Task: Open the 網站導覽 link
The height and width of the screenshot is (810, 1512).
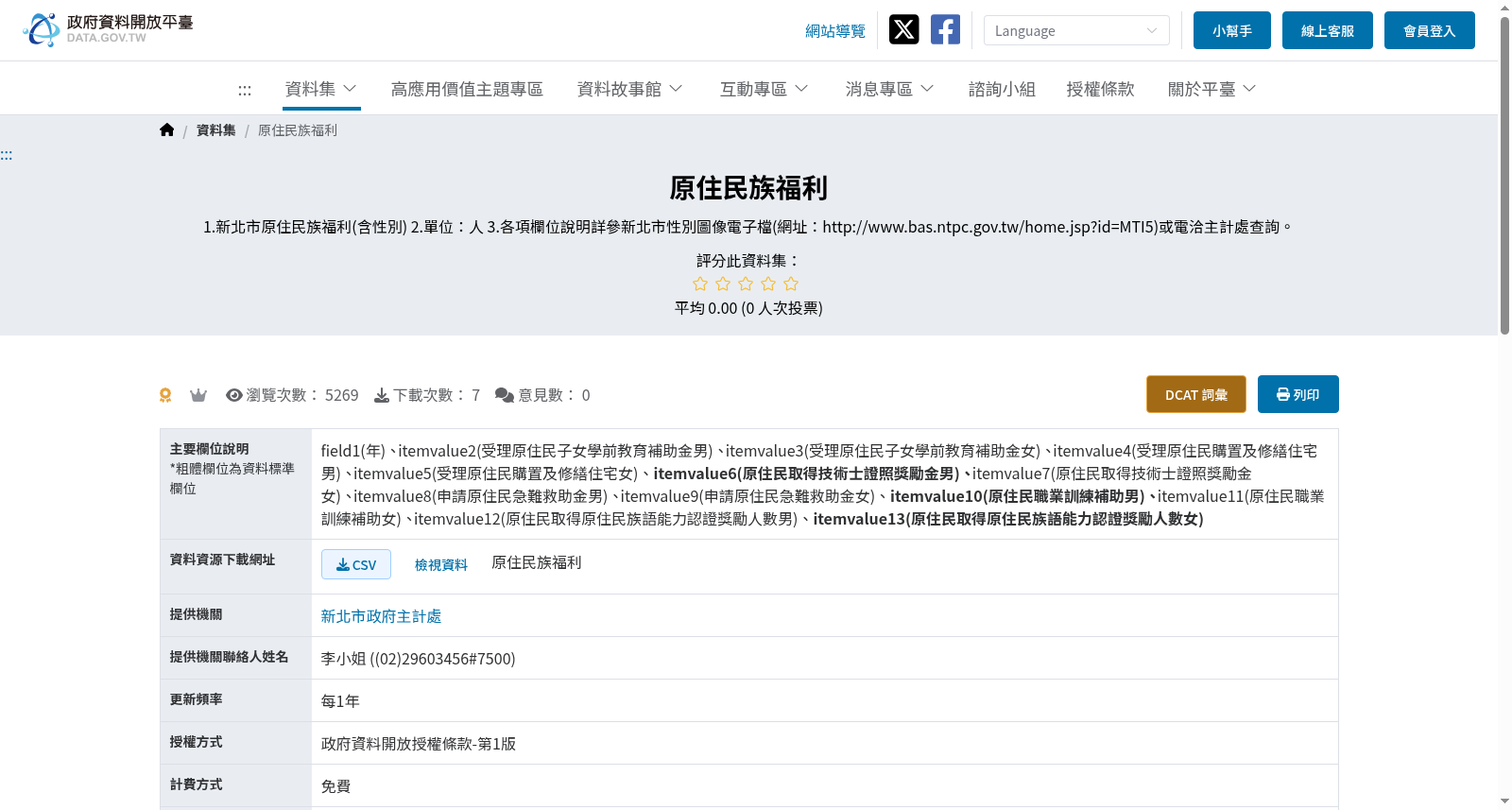Action: [x=835, y=31]
